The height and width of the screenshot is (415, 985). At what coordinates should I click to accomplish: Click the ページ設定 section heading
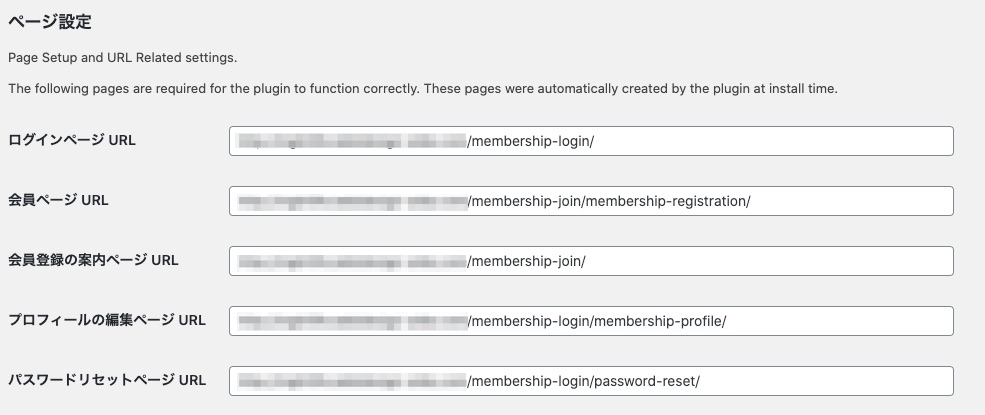click(x=50, y=22)
